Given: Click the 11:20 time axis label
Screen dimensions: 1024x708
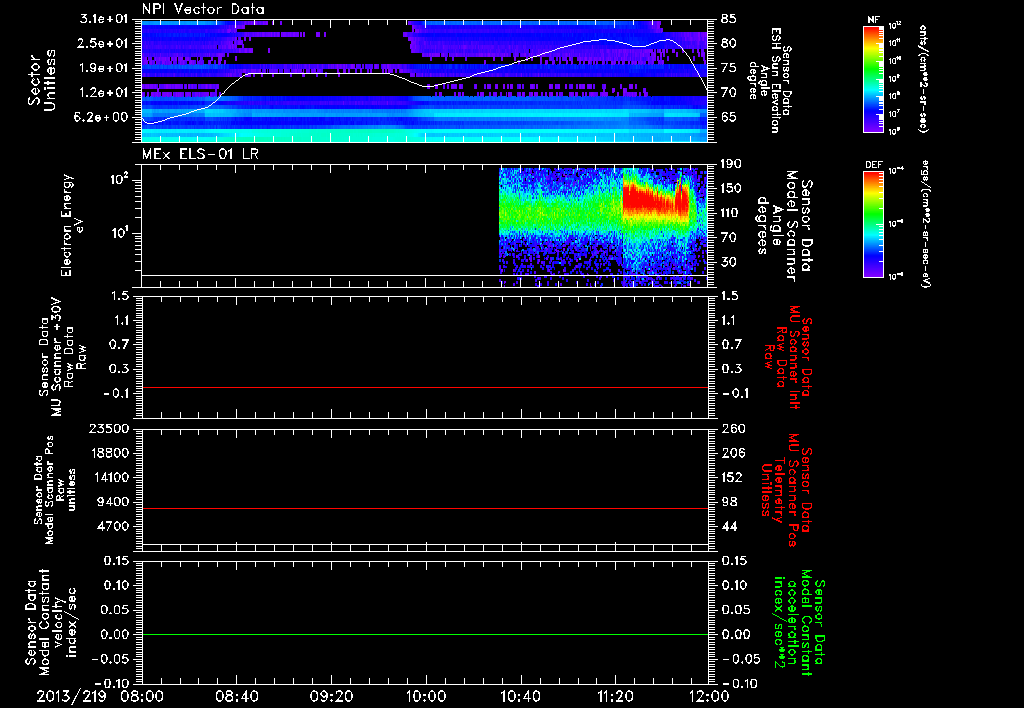Looking at the screenshot, I should (x=615, y=696).
